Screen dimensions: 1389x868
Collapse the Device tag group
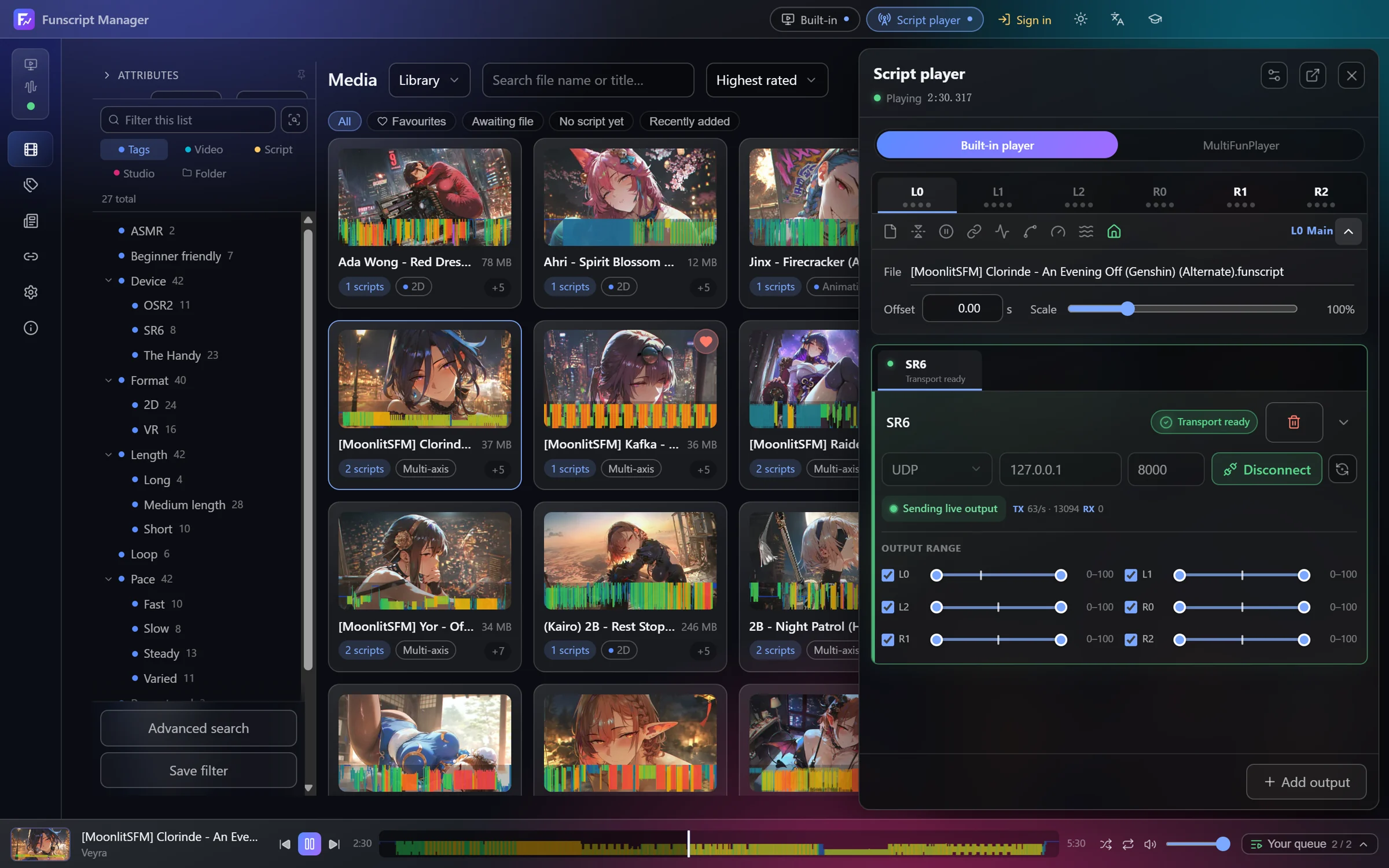(x=108, y=281)
